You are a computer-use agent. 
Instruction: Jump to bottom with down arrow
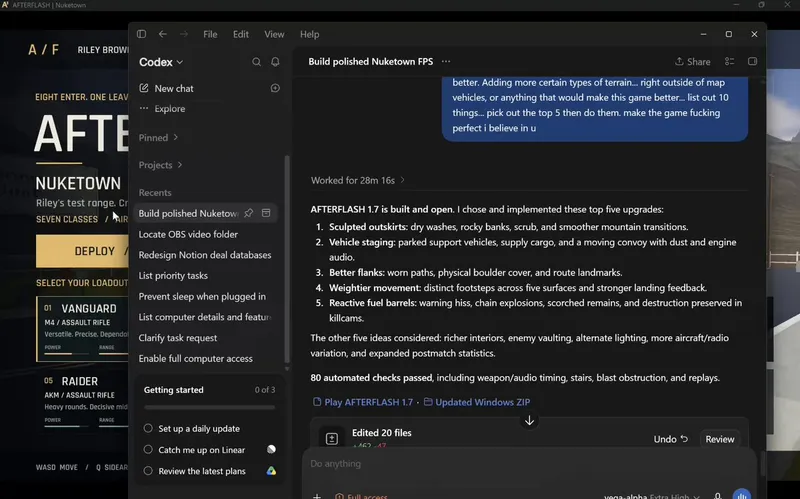529,420
